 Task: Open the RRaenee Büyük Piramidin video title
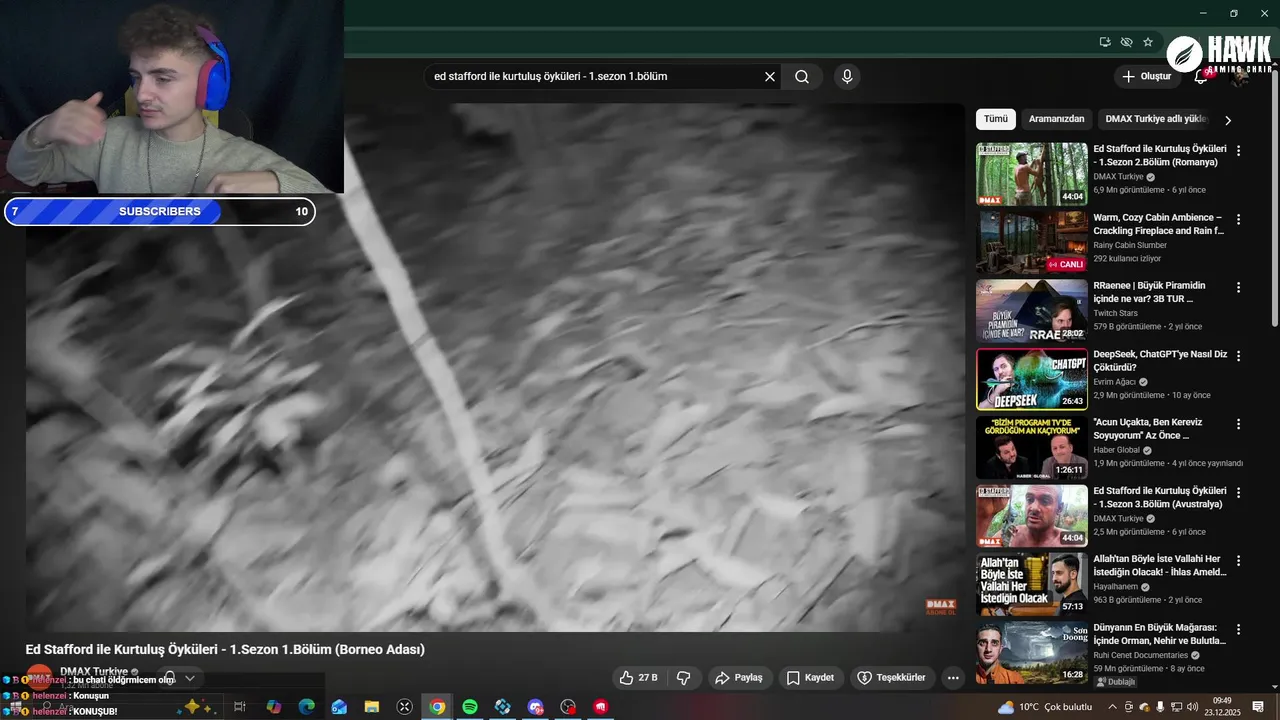(1149, 292)
